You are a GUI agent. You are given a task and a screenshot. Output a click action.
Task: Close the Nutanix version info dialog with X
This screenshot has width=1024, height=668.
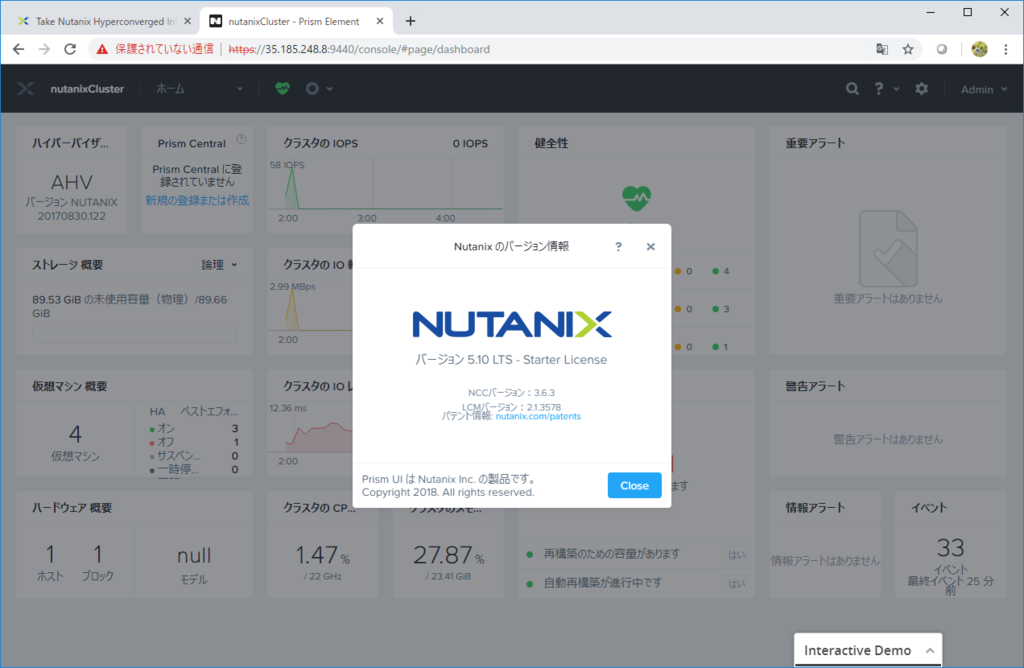point(650,247)
